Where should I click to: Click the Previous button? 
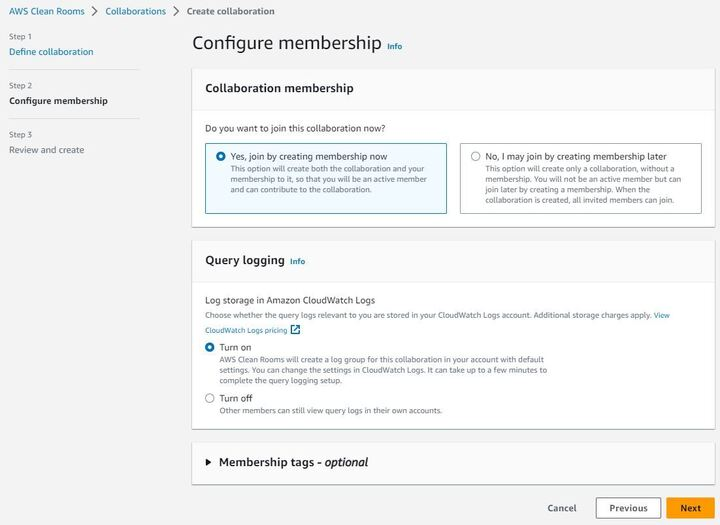[628, 508]
